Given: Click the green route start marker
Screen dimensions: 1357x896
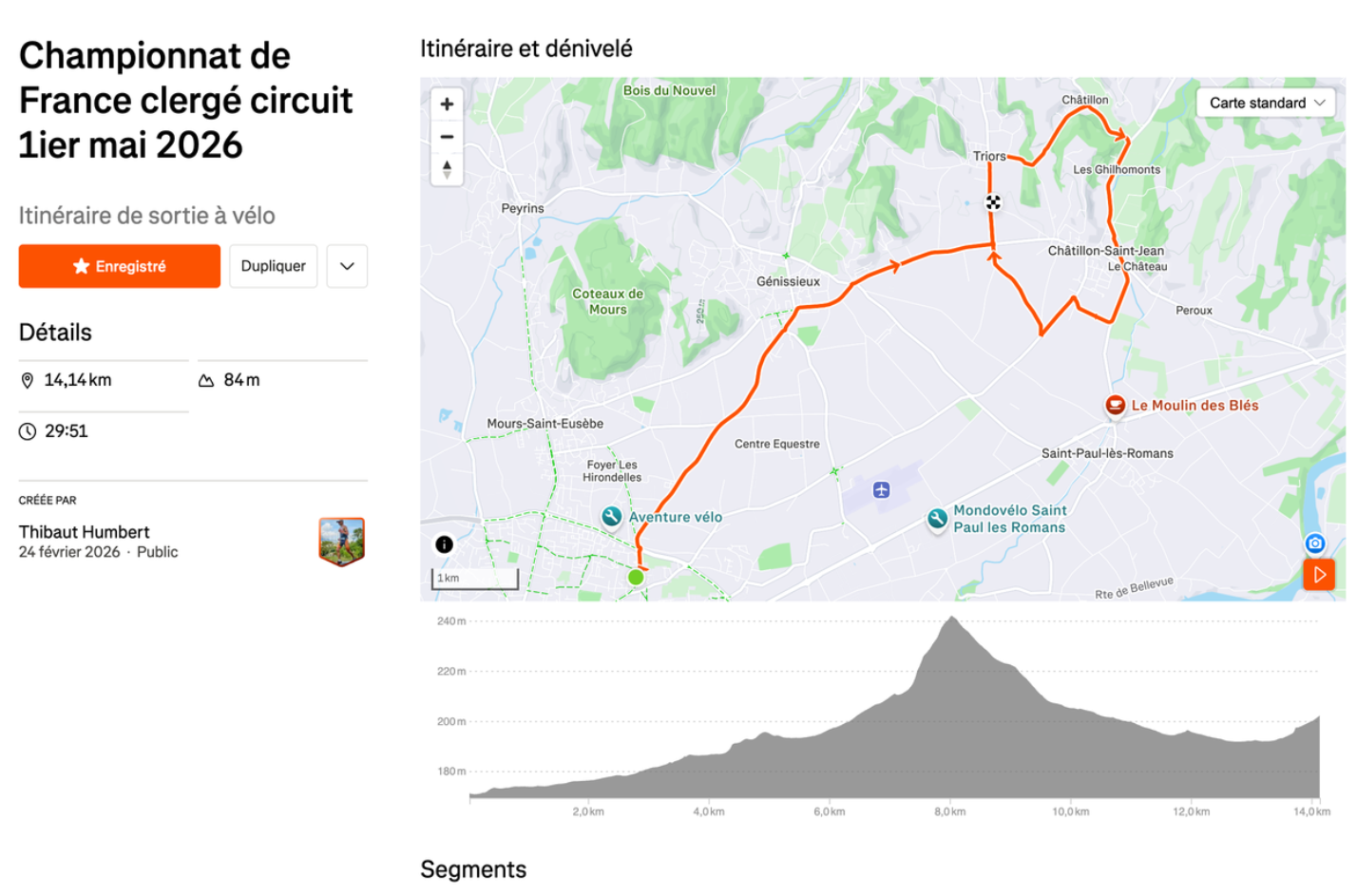Looking at the screenshot, I should pyautogui.click(x=636, y=577).
